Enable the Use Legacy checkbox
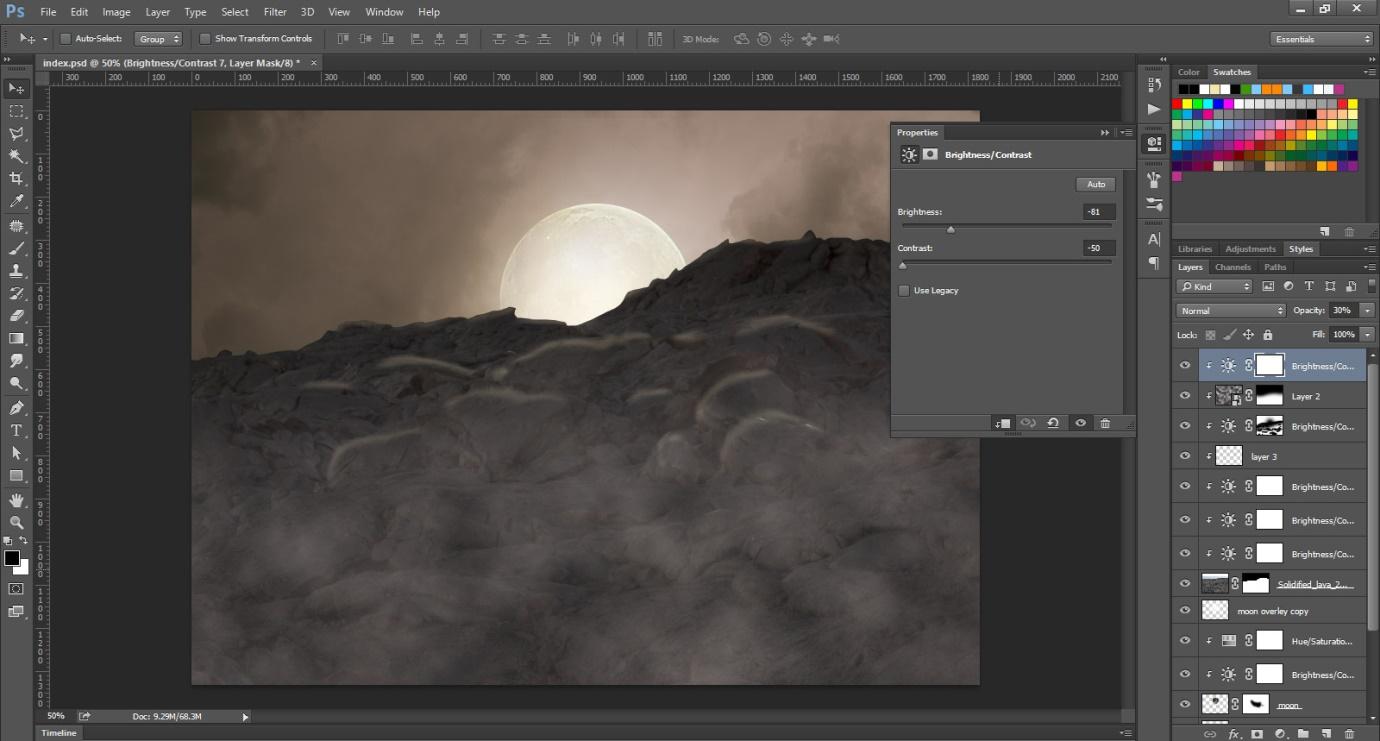Image resolution: width=1380 pixels, height=741 pixels. [x=904, y=291]
